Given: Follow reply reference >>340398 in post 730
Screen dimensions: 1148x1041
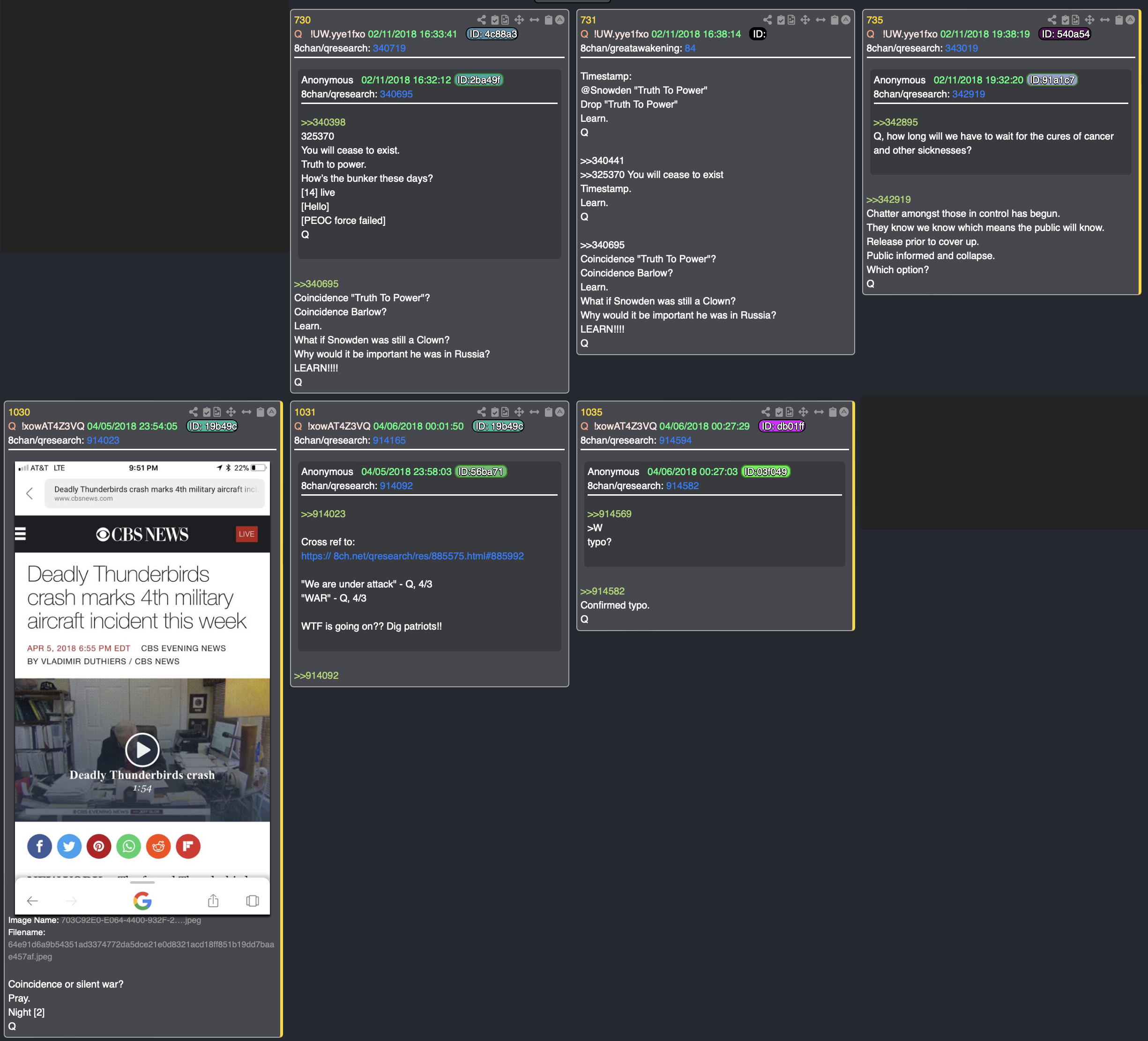Looking at the screenshot, I should tap(323, 122).
